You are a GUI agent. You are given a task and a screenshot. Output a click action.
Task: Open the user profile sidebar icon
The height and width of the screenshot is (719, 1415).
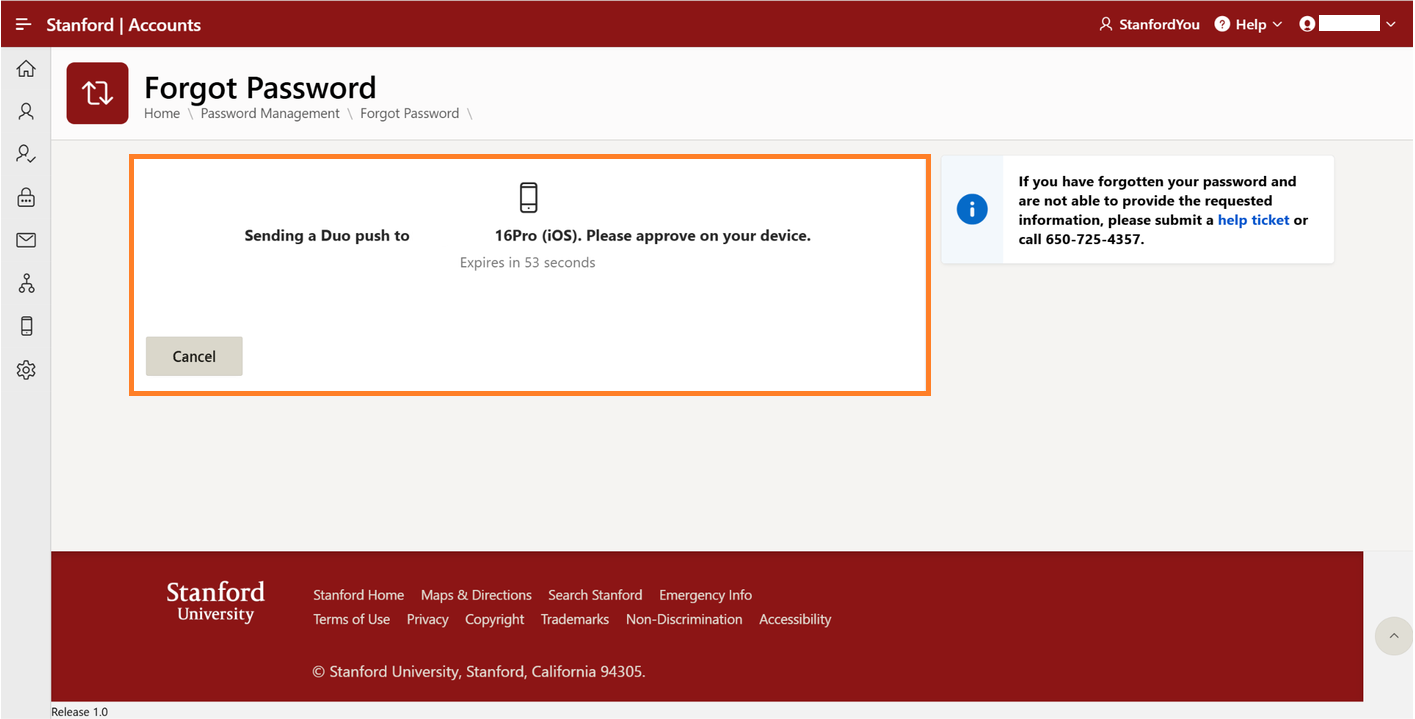tap(26, 111)
